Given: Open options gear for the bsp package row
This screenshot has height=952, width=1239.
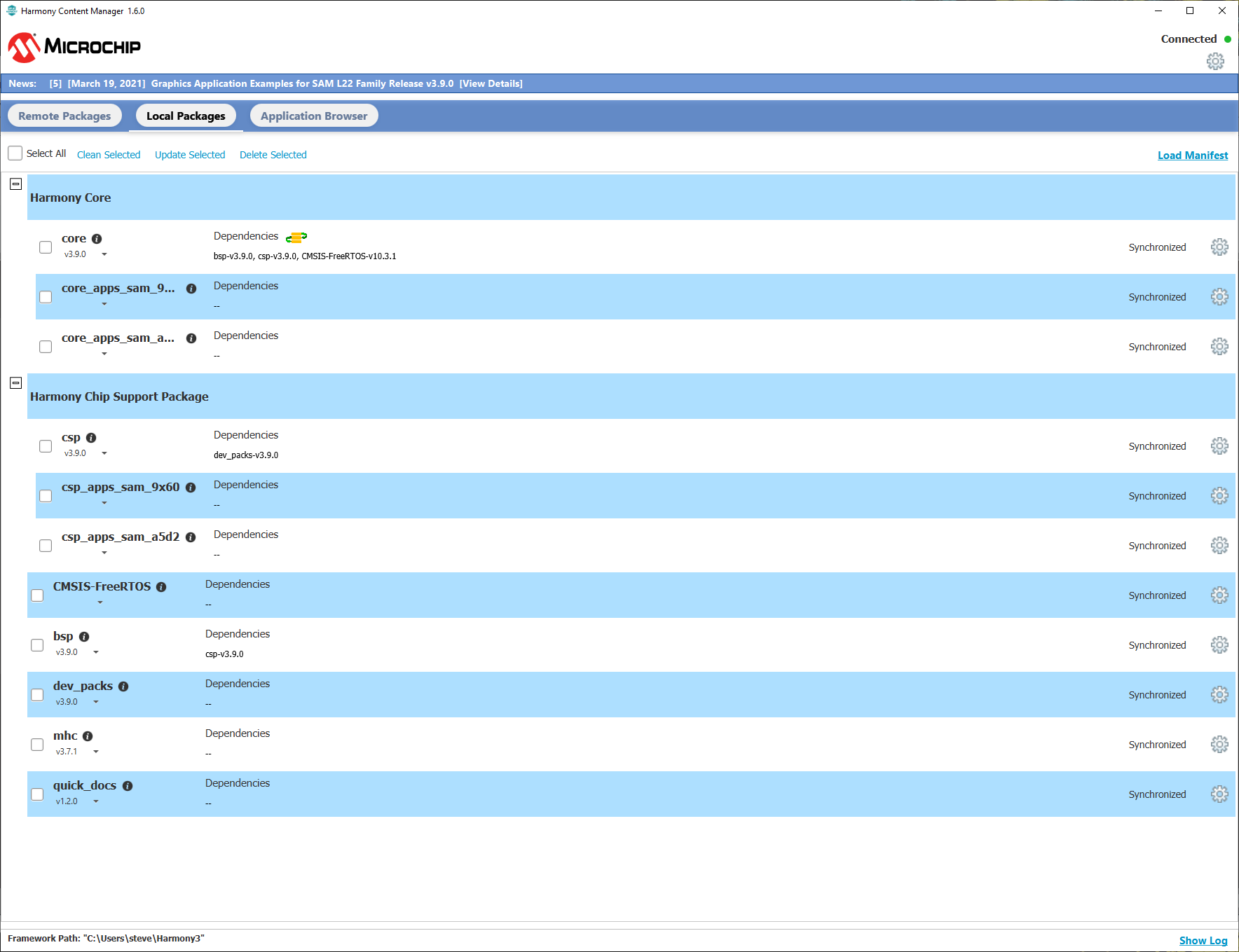Looking at the screenshot, I should click(x=1219, y=644).
